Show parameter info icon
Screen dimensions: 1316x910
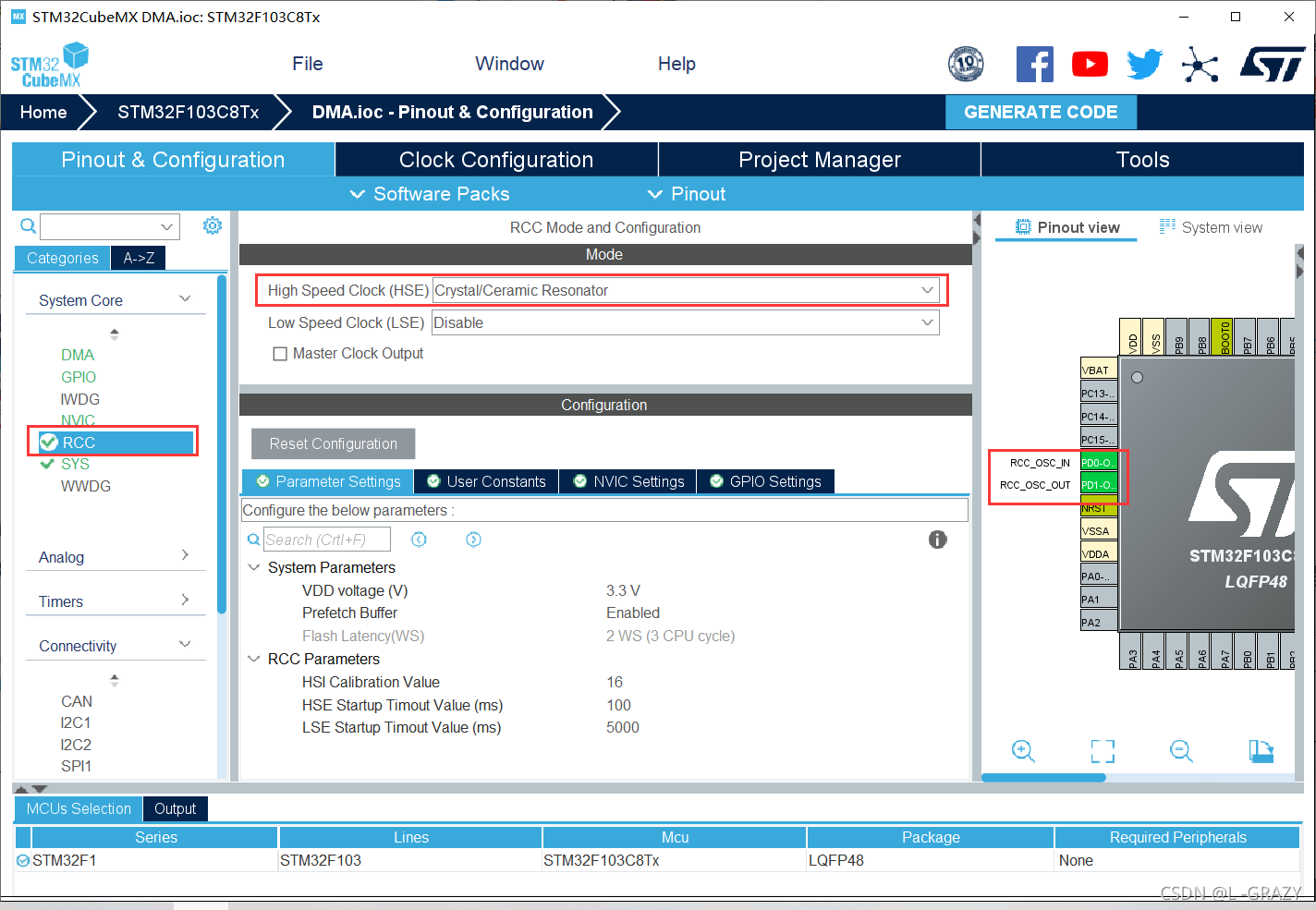[937, 540]
